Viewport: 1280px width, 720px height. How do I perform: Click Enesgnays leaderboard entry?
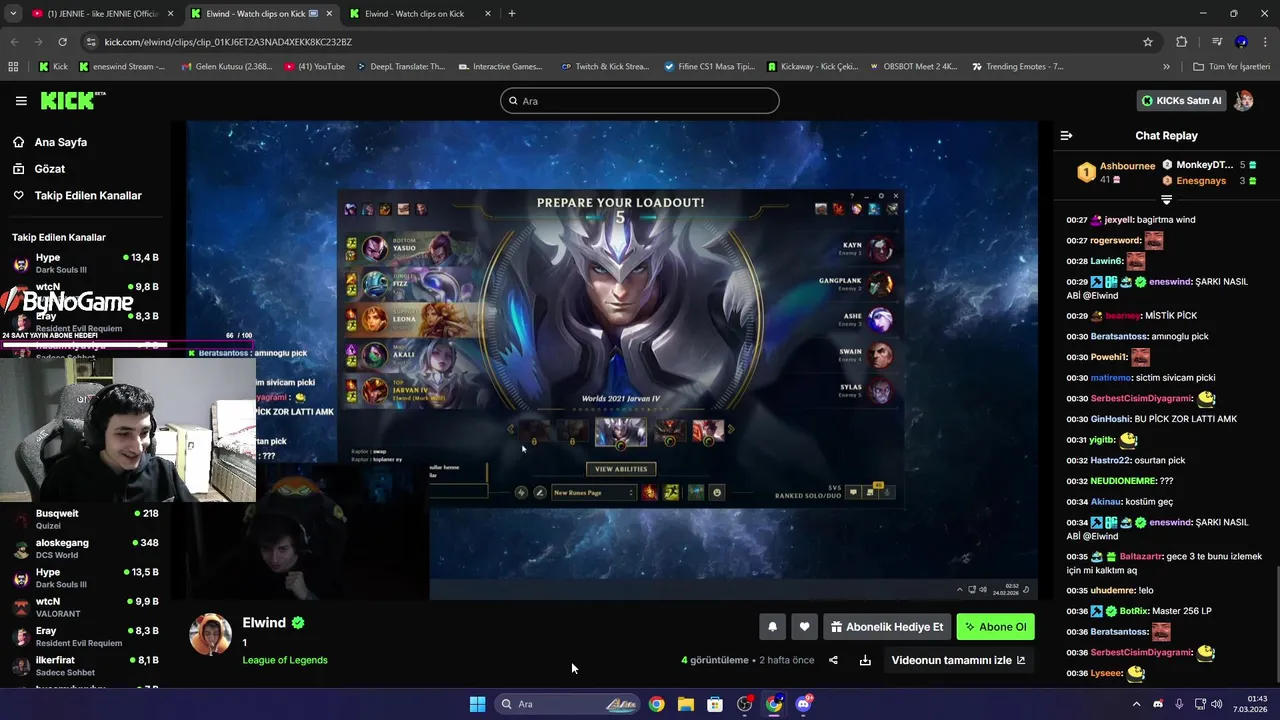click(x=1200, y=181)
